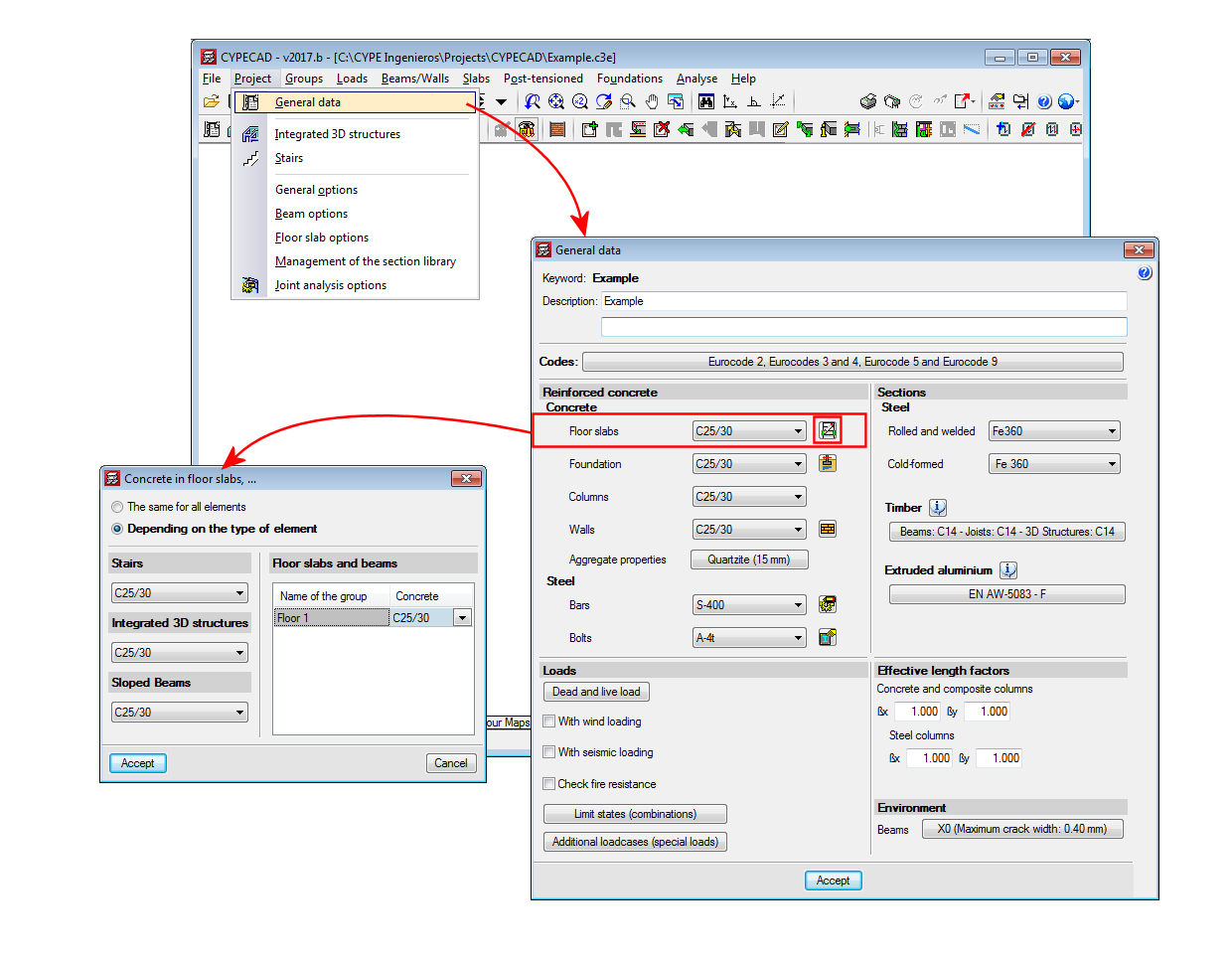Click the Extruded aluminium info icon
The height and width of the screenshot is (962, 1232).
click(1008, 570)
